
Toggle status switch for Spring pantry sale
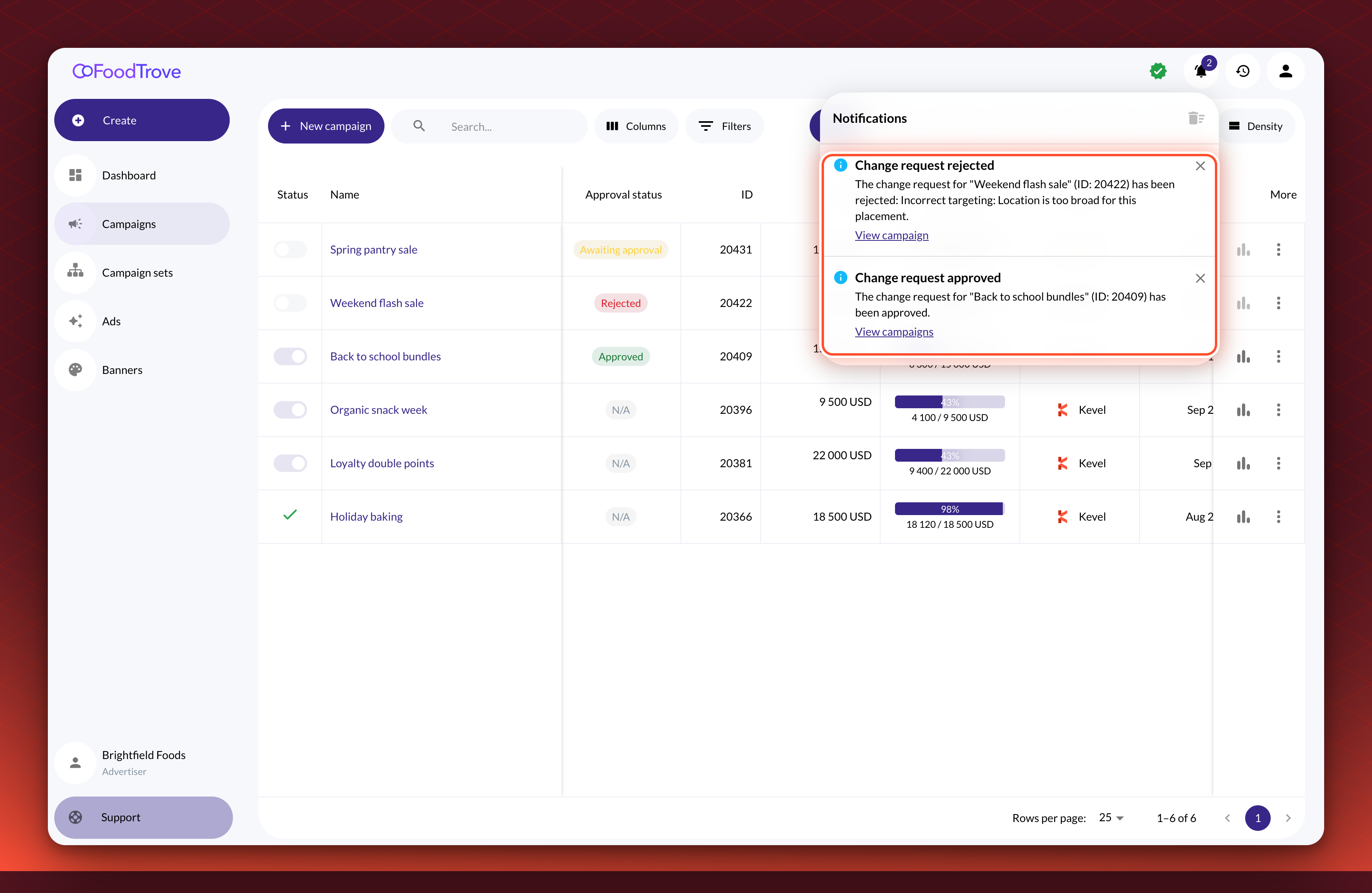[x=290, y=250]
